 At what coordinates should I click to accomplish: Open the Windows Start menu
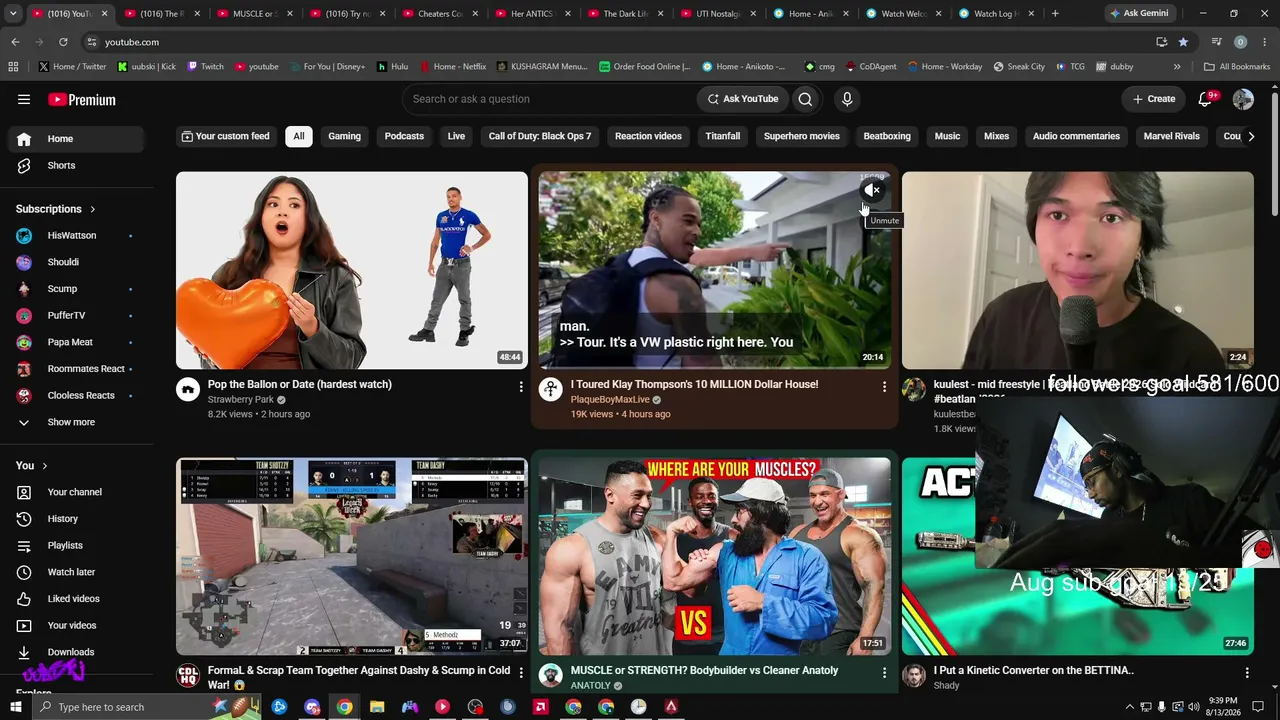click(15, 707)
